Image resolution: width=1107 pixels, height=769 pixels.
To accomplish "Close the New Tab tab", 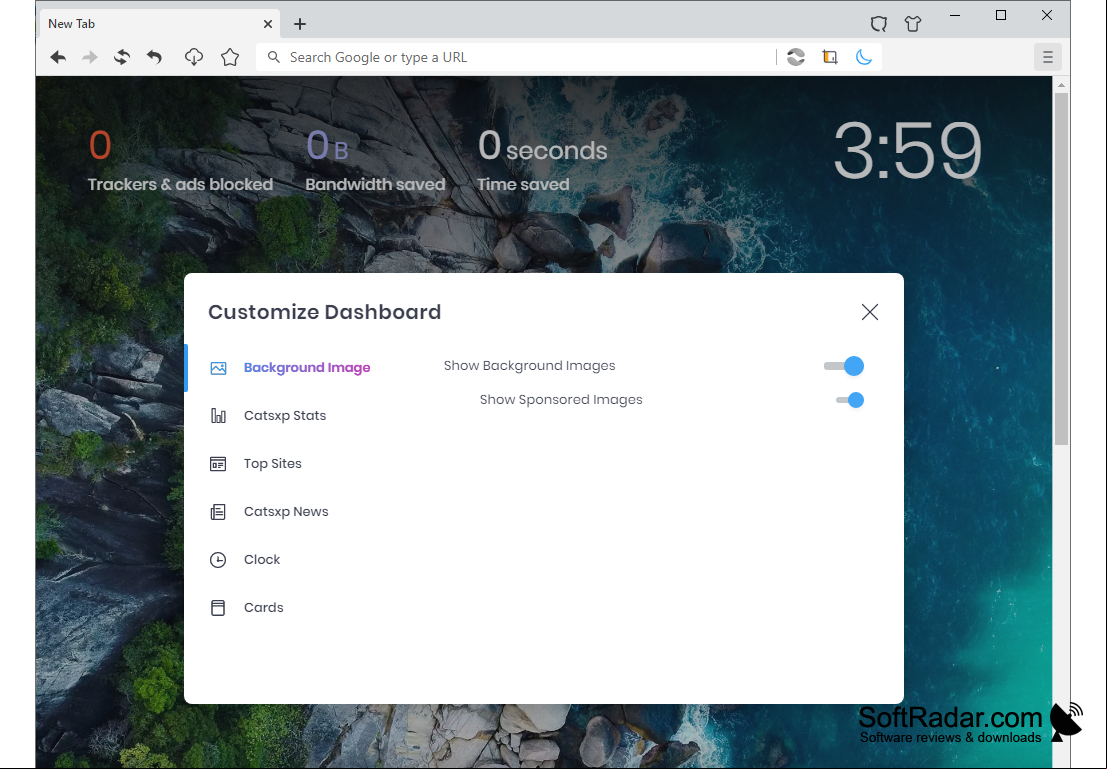I will click(x=268, y=24).
